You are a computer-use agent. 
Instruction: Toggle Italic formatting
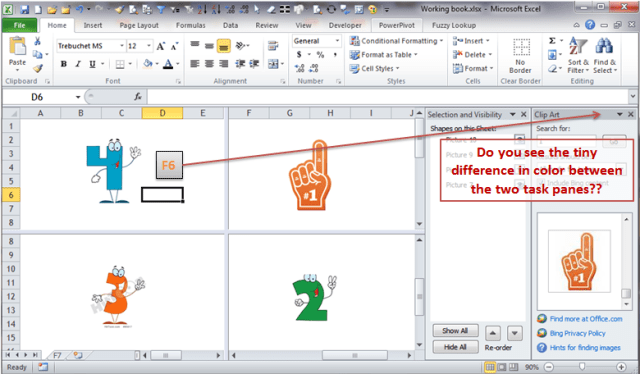click(x=78, y=64)
